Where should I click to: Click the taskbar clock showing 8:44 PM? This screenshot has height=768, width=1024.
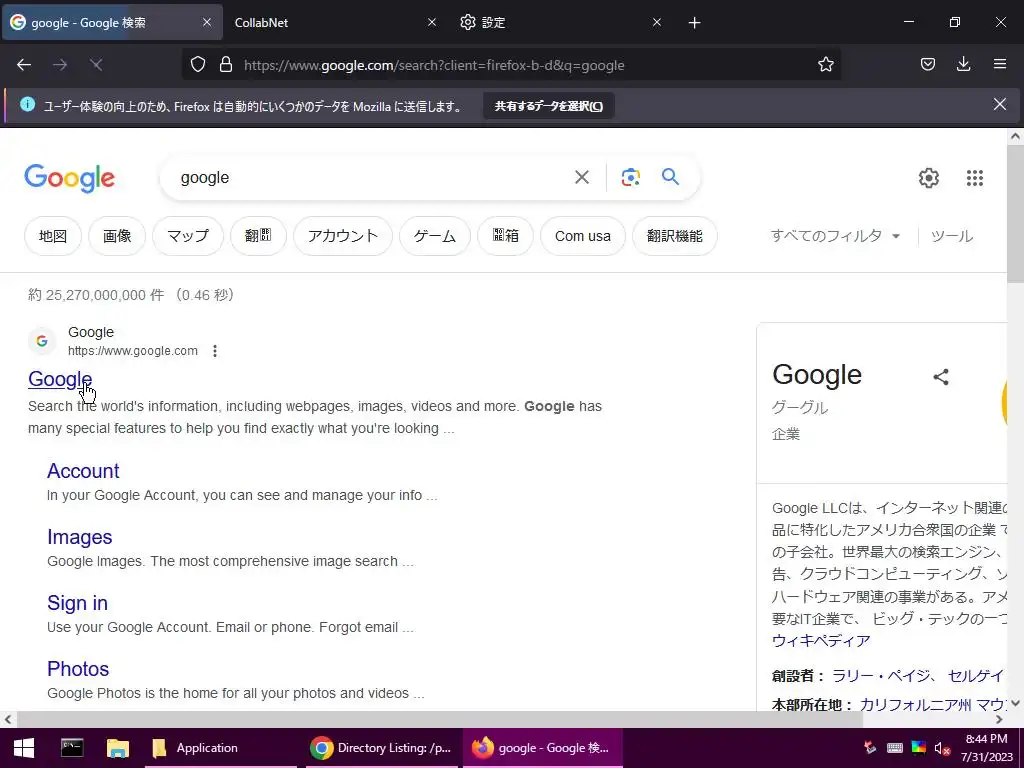986,748
